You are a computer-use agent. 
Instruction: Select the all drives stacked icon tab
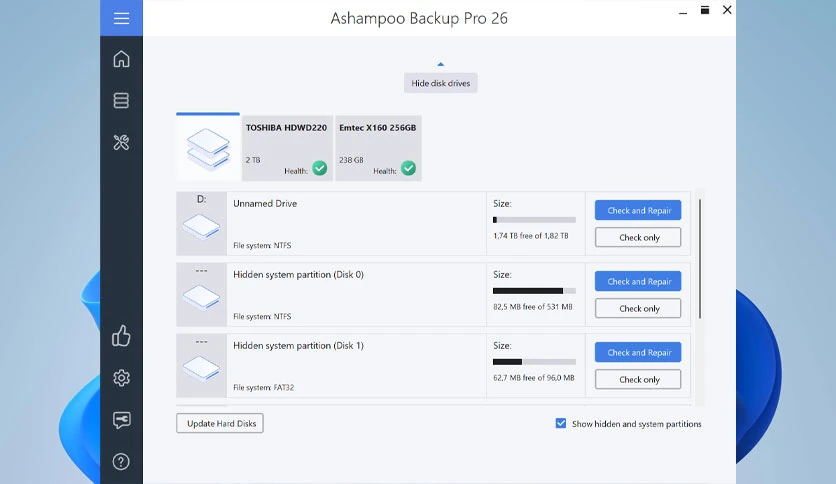click(208, 148)
